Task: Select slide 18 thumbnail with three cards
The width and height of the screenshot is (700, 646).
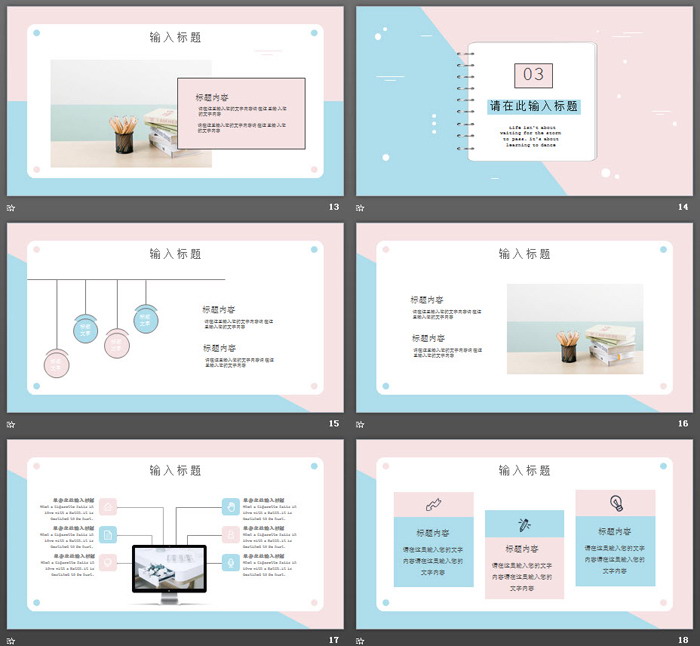Action: (x=524, y=534)
